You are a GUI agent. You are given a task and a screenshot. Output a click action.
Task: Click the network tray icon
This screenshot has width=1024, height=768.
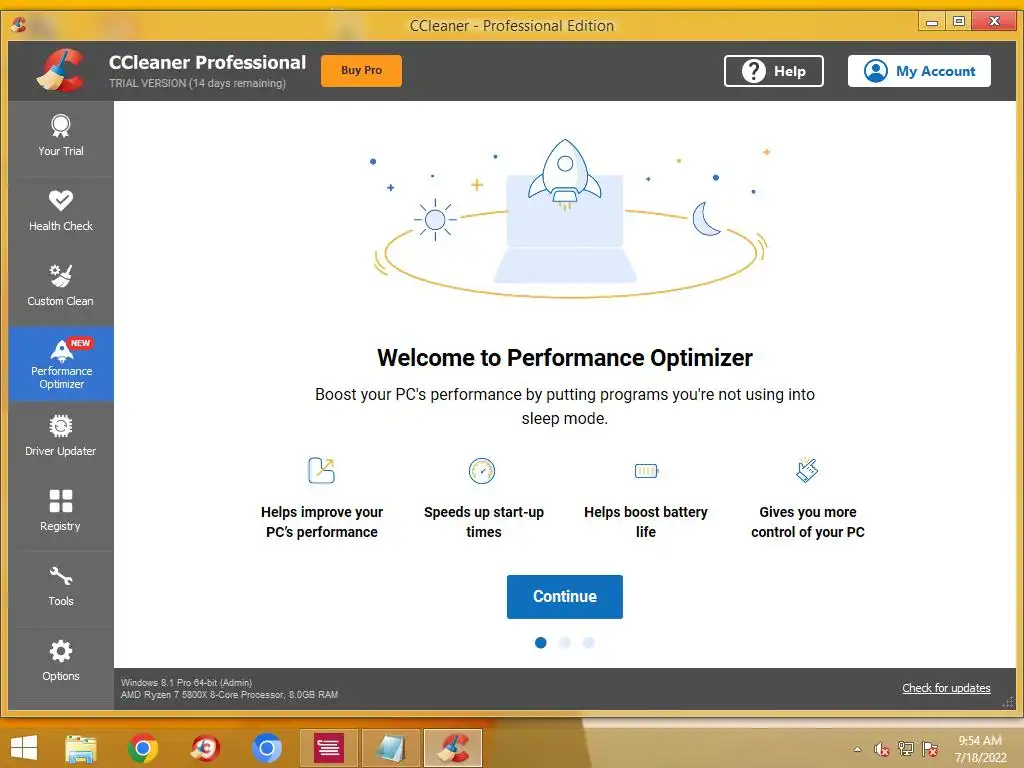[x=906, y=748]
